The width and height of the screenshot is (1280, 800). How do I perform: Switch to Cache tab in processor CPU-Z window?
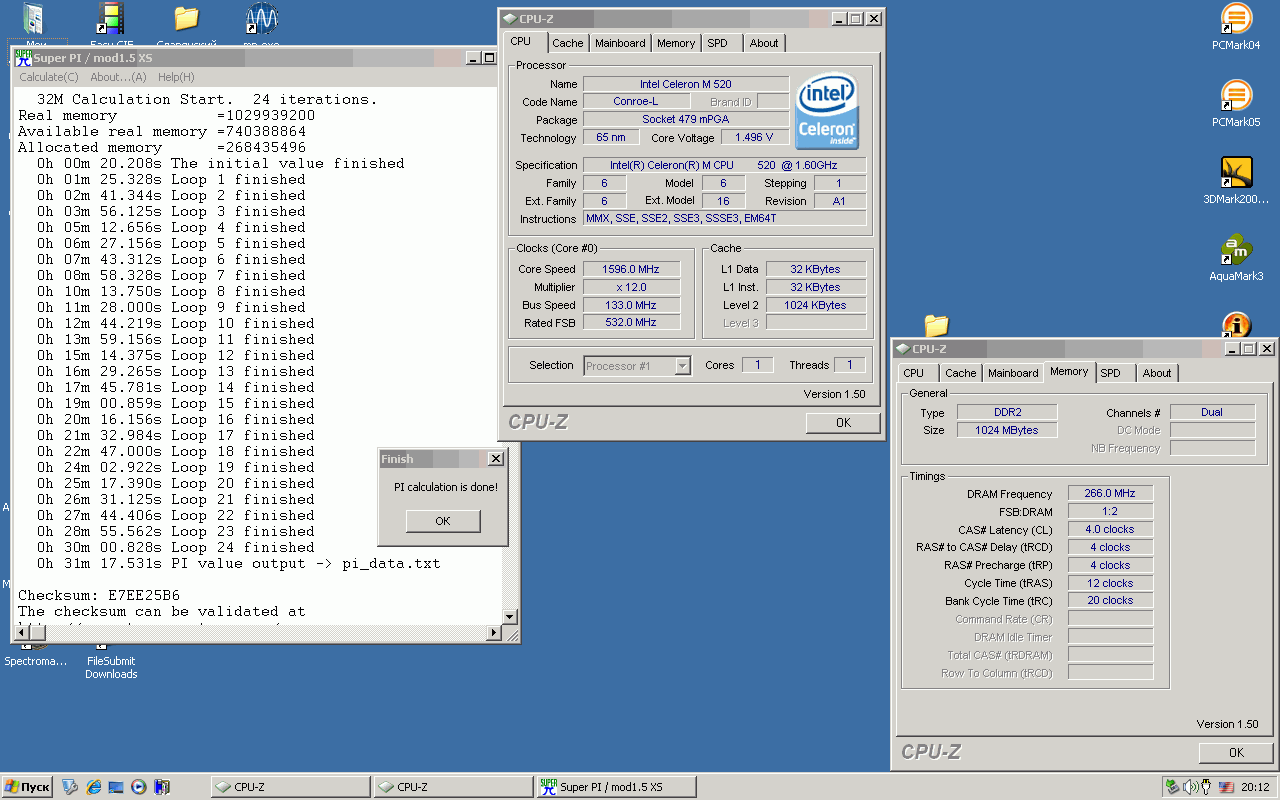[568, 43]
